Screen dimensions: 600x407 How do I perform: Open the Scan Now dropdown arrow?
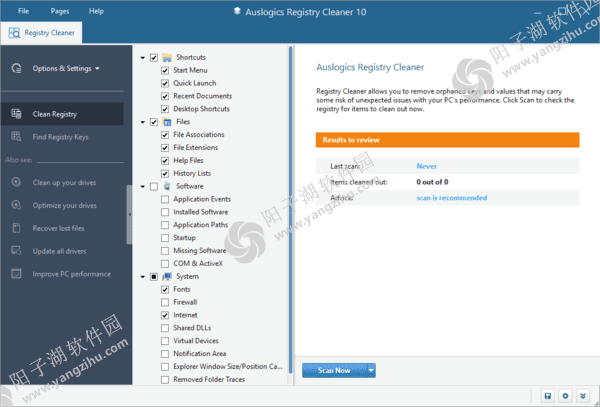pyautogui.click(x=371, y=370)
